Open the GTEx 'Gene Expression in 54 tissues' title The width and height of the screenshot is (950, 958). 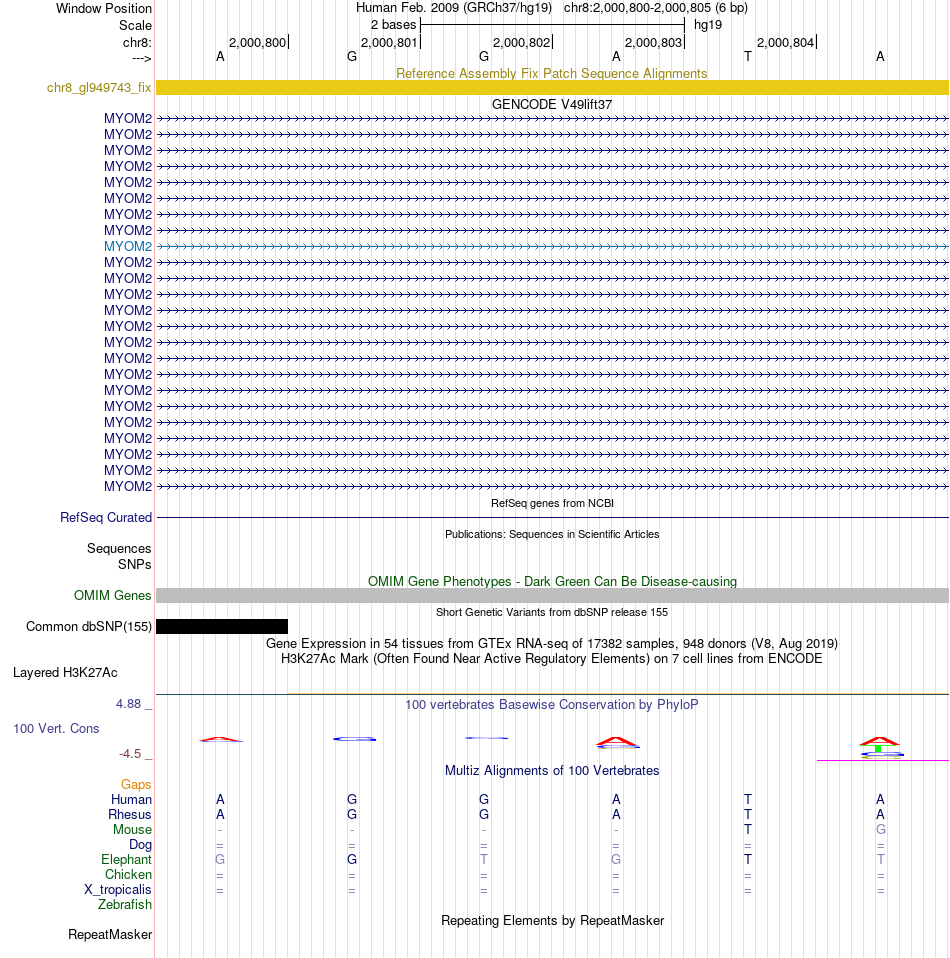click(x=552, y=643)
